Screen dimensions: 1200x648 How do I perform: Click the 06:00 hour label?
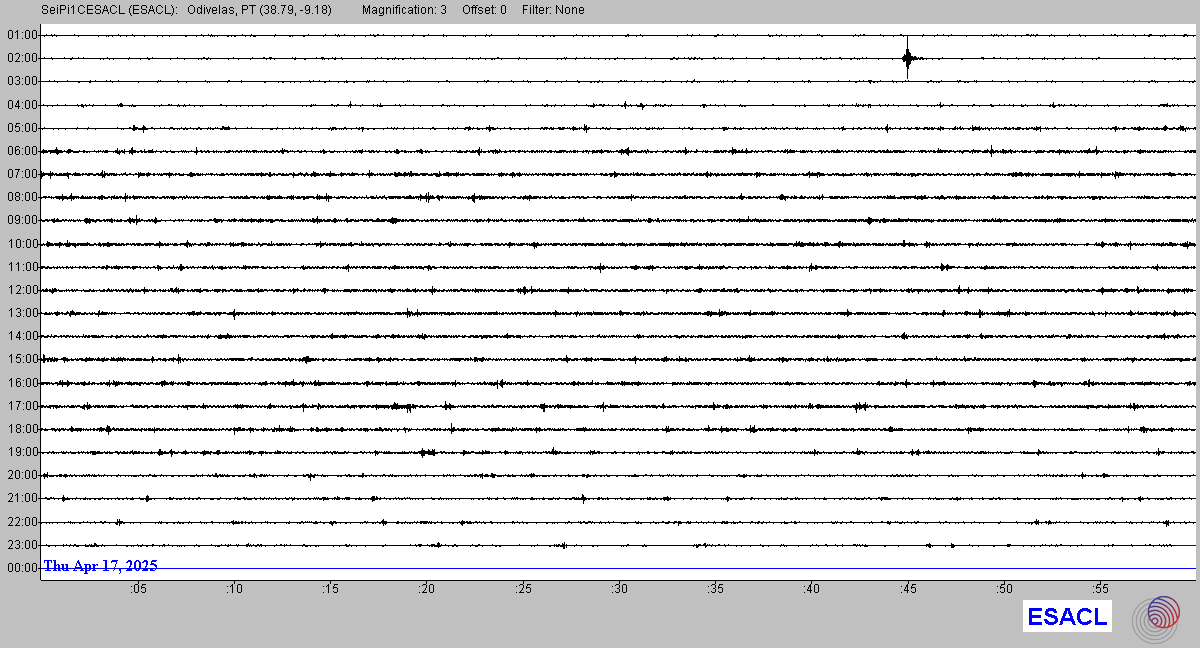[22, 151]
